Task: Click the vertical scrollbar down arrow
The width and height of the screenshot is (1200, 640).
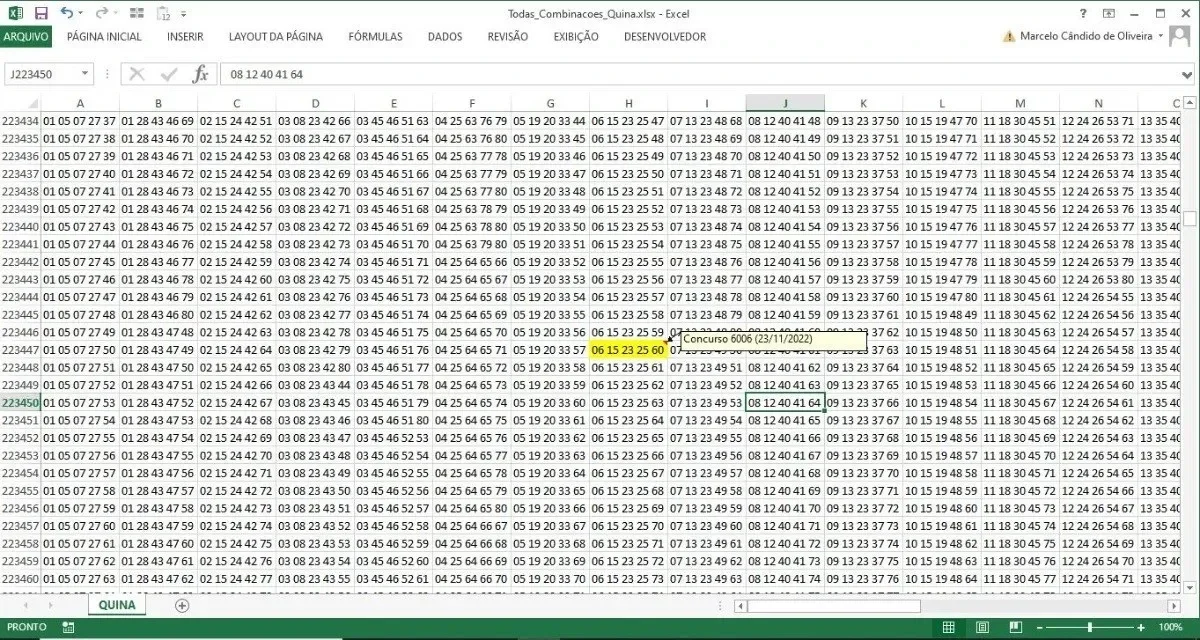Action: 1190,589
